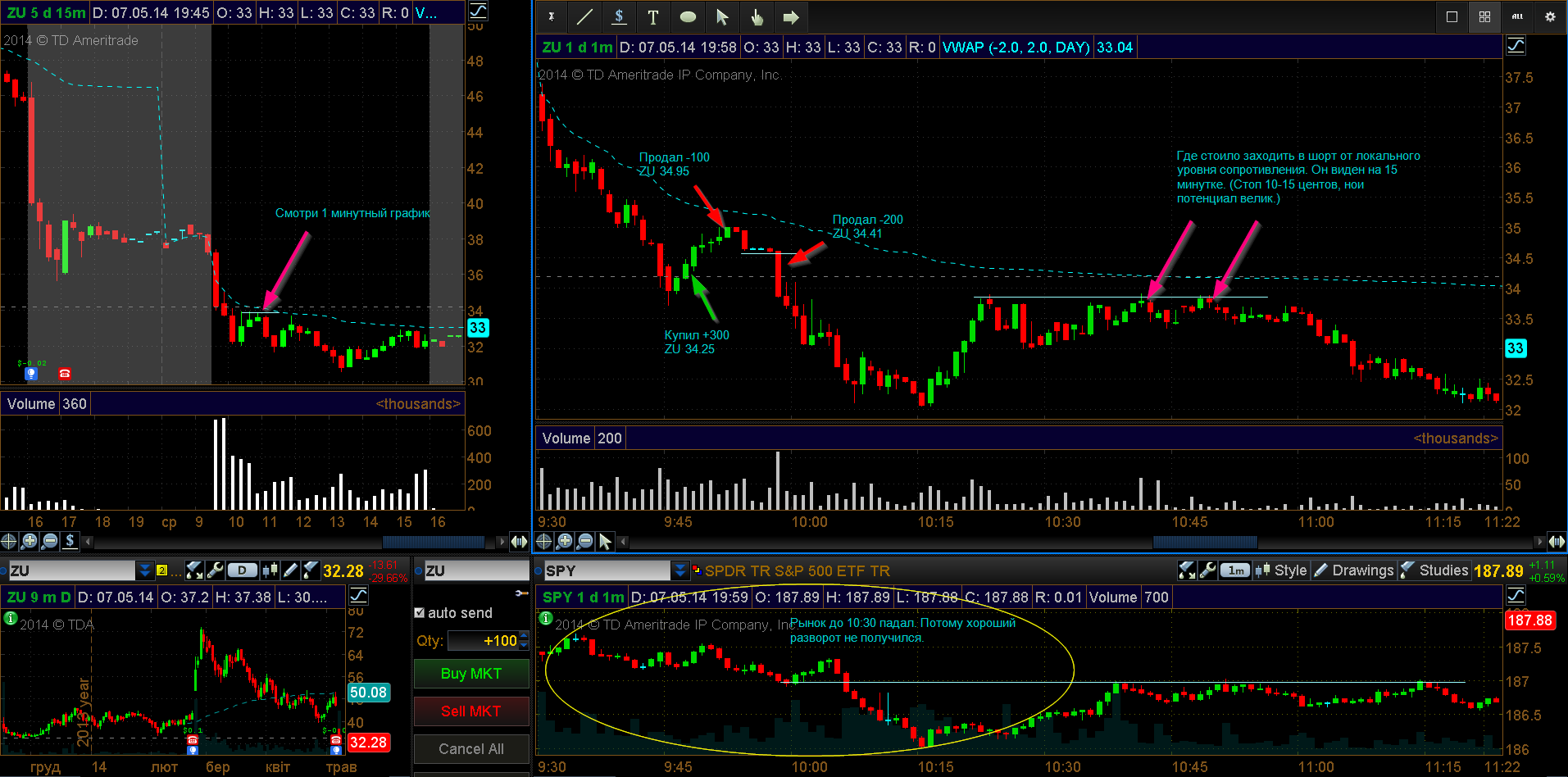Click yellow color link box numbered 2
The width and height of the screenshot is (1568, 777).
161,570
